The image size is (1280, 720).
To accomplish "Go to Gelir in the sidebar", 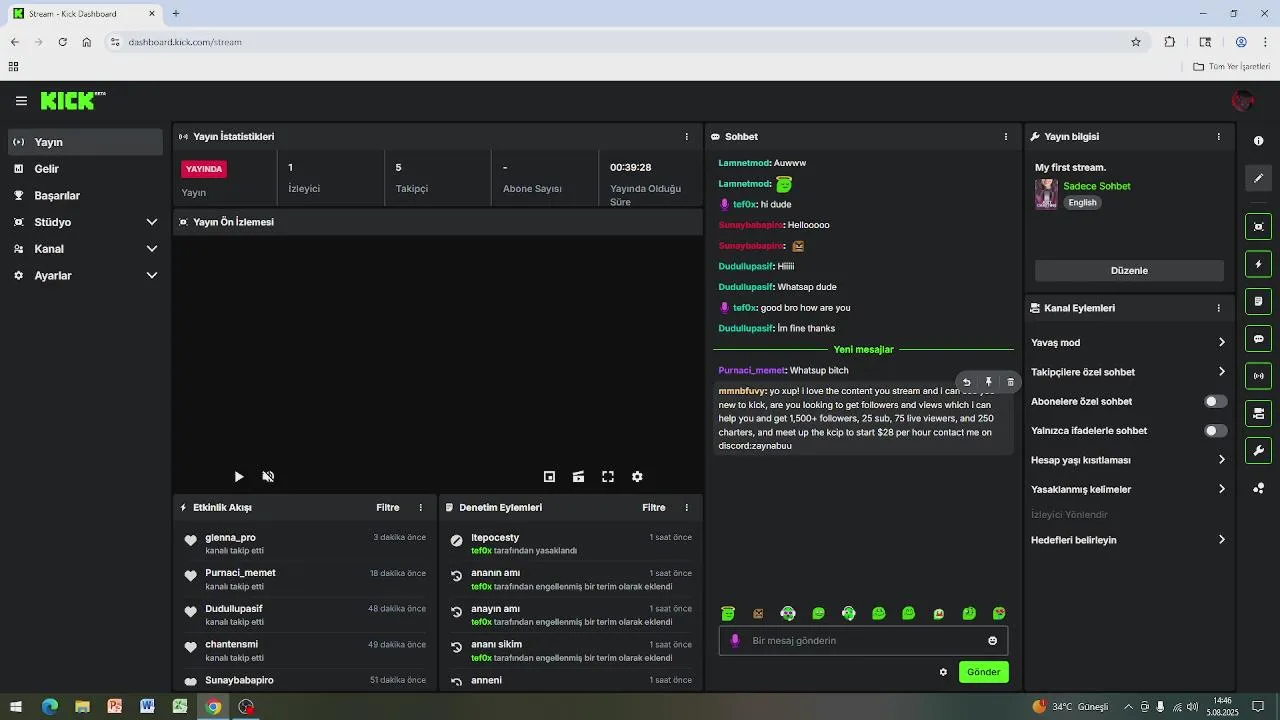I will click(85, 169).
